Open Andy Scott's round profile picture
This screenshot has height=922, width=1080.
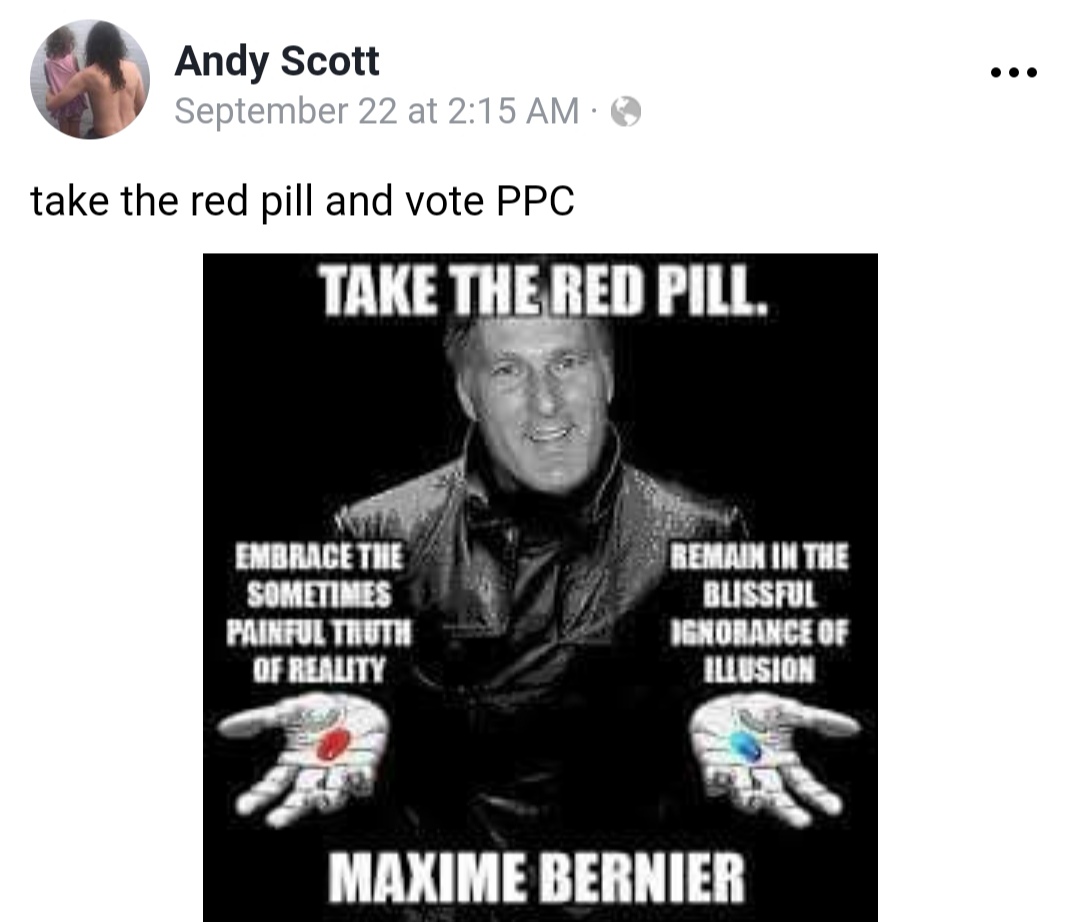90,79
